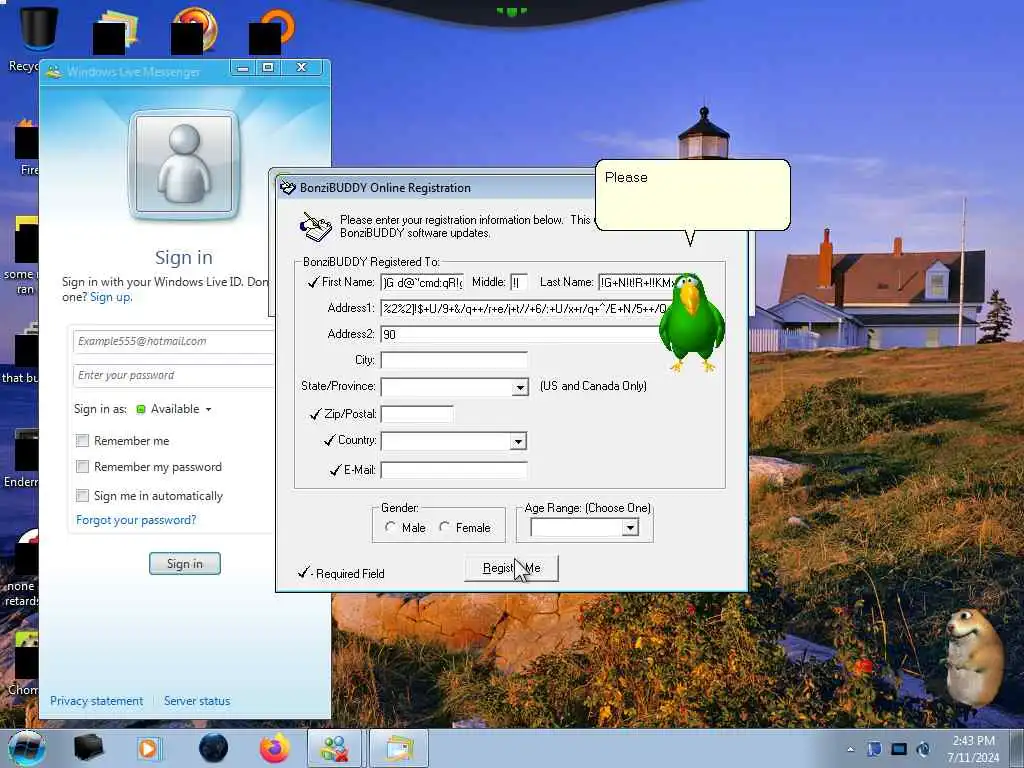
Task: Click the rightmost system tray icon
Action: pos(923,749)
